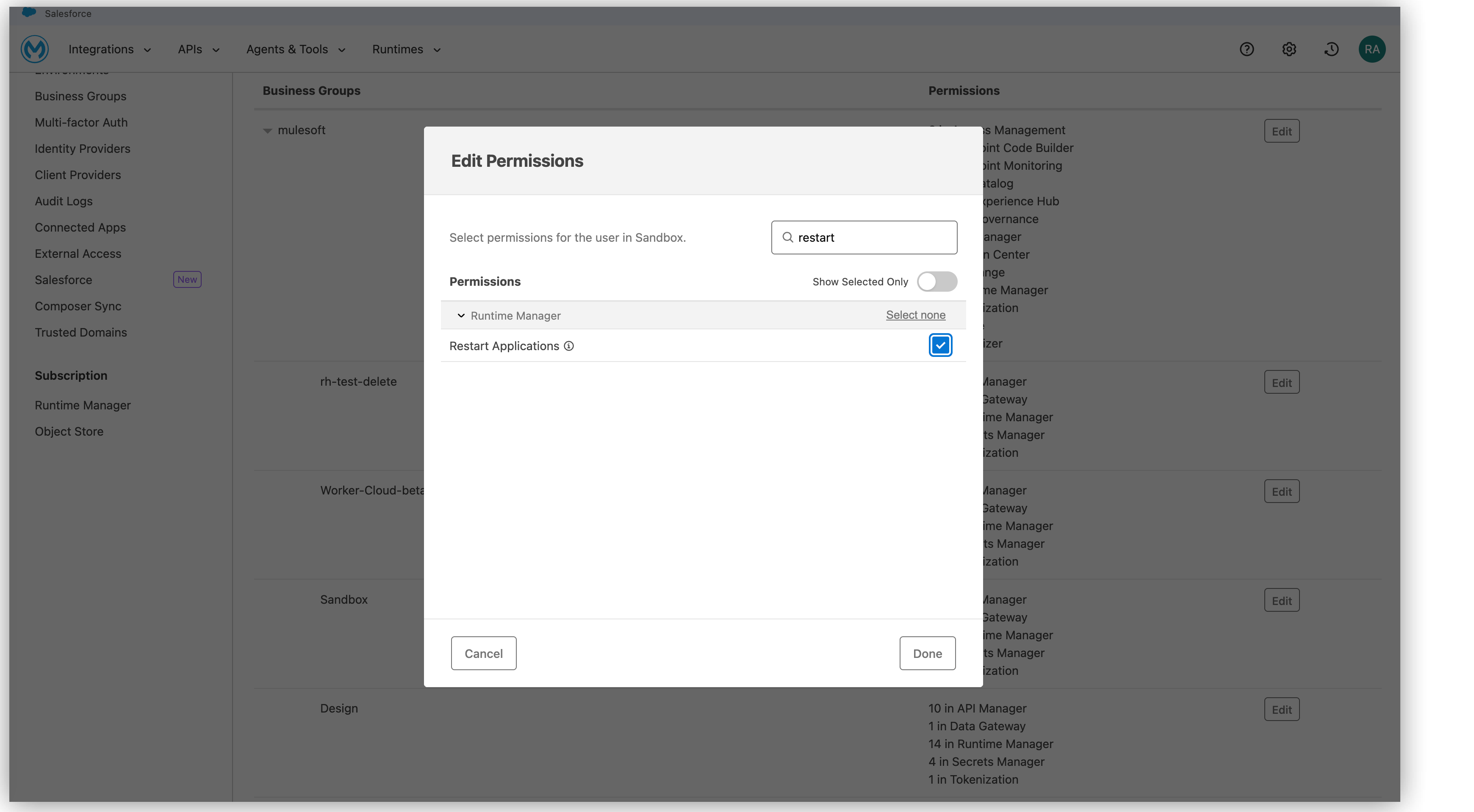Screen dimensions: 1474x812
Task: Click the RA user avatar
Action: coord(1372,49)
